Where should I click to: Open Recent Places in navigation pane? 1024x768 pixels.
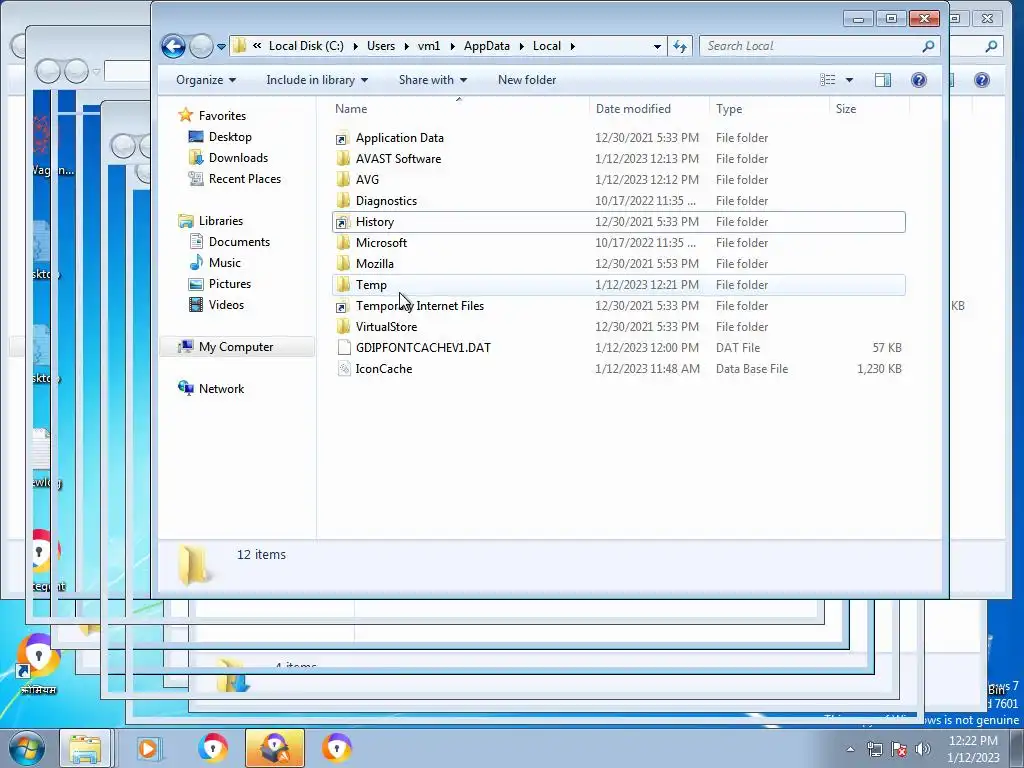[245, 178]
